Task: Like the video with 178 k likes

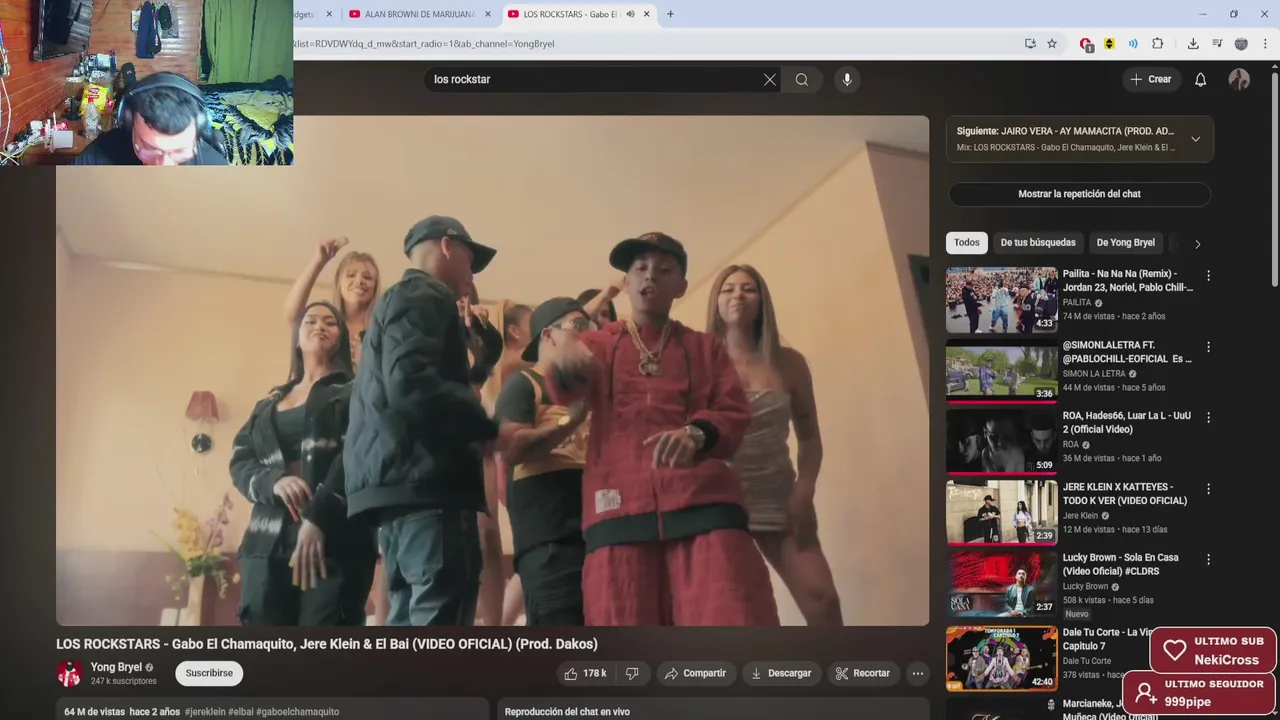Action: (585, 673)
